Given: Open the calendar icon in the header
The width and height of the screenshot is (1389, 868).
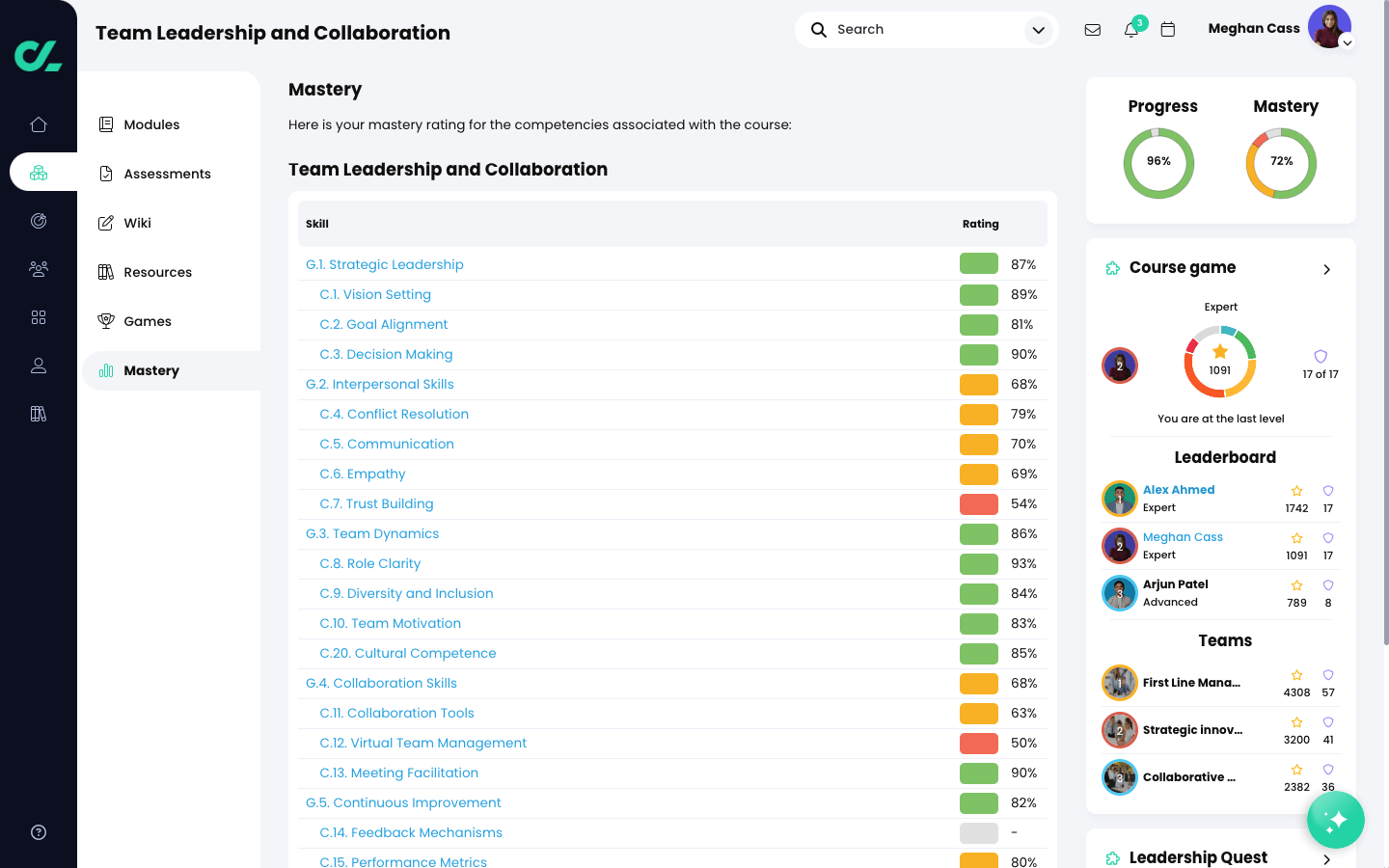Looking at the screenshot, I should pos(1168,30).
